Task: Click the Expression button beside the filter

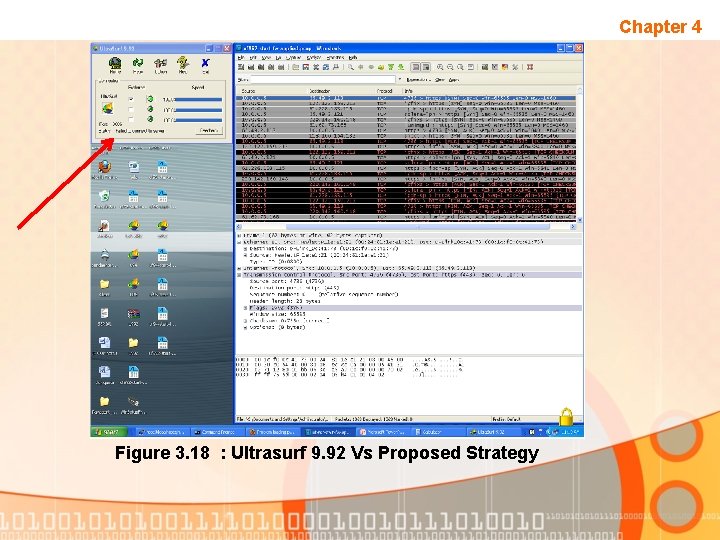Action: point(418,80)
